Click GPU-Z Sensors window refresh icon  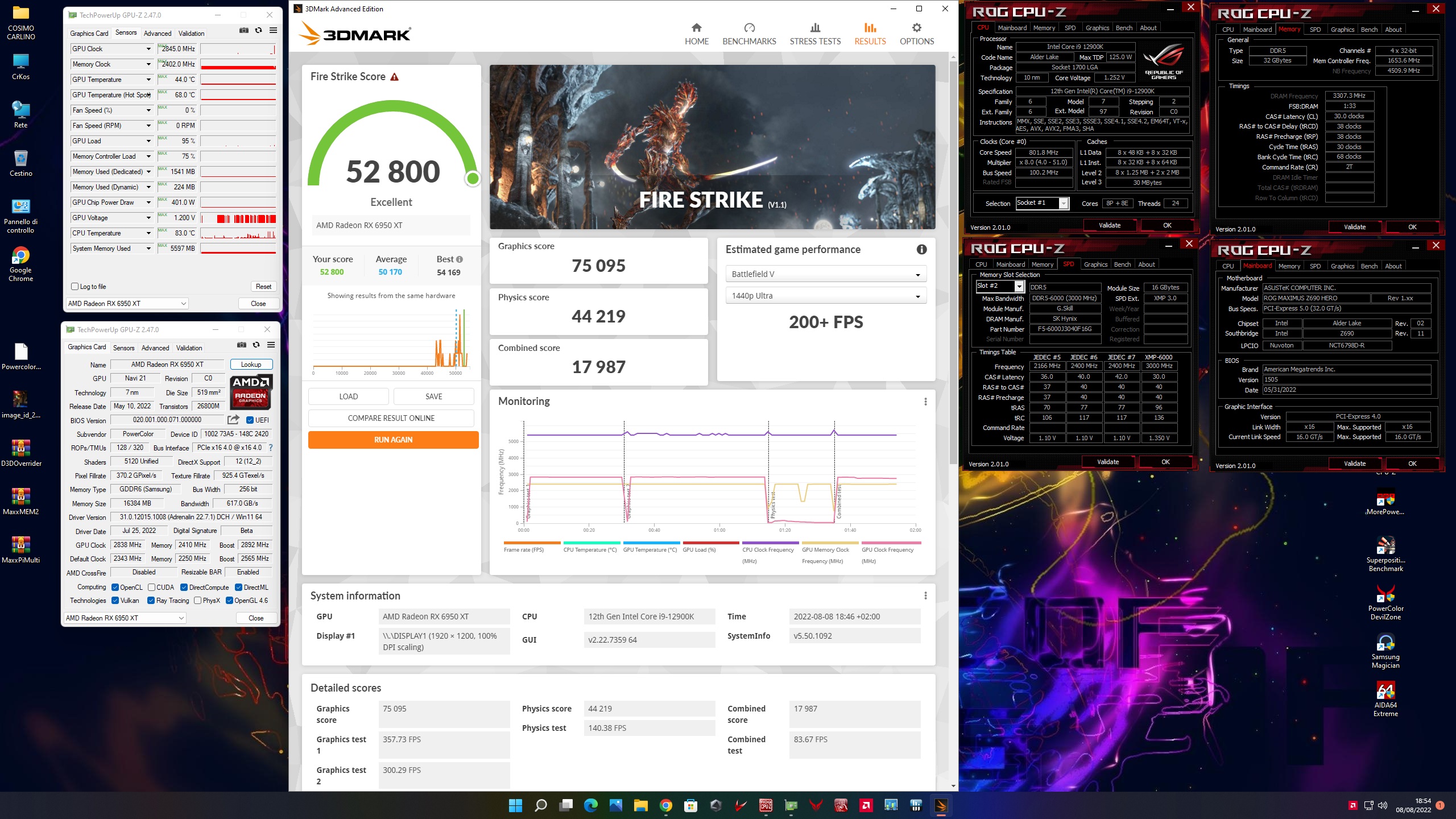[258, 31]
